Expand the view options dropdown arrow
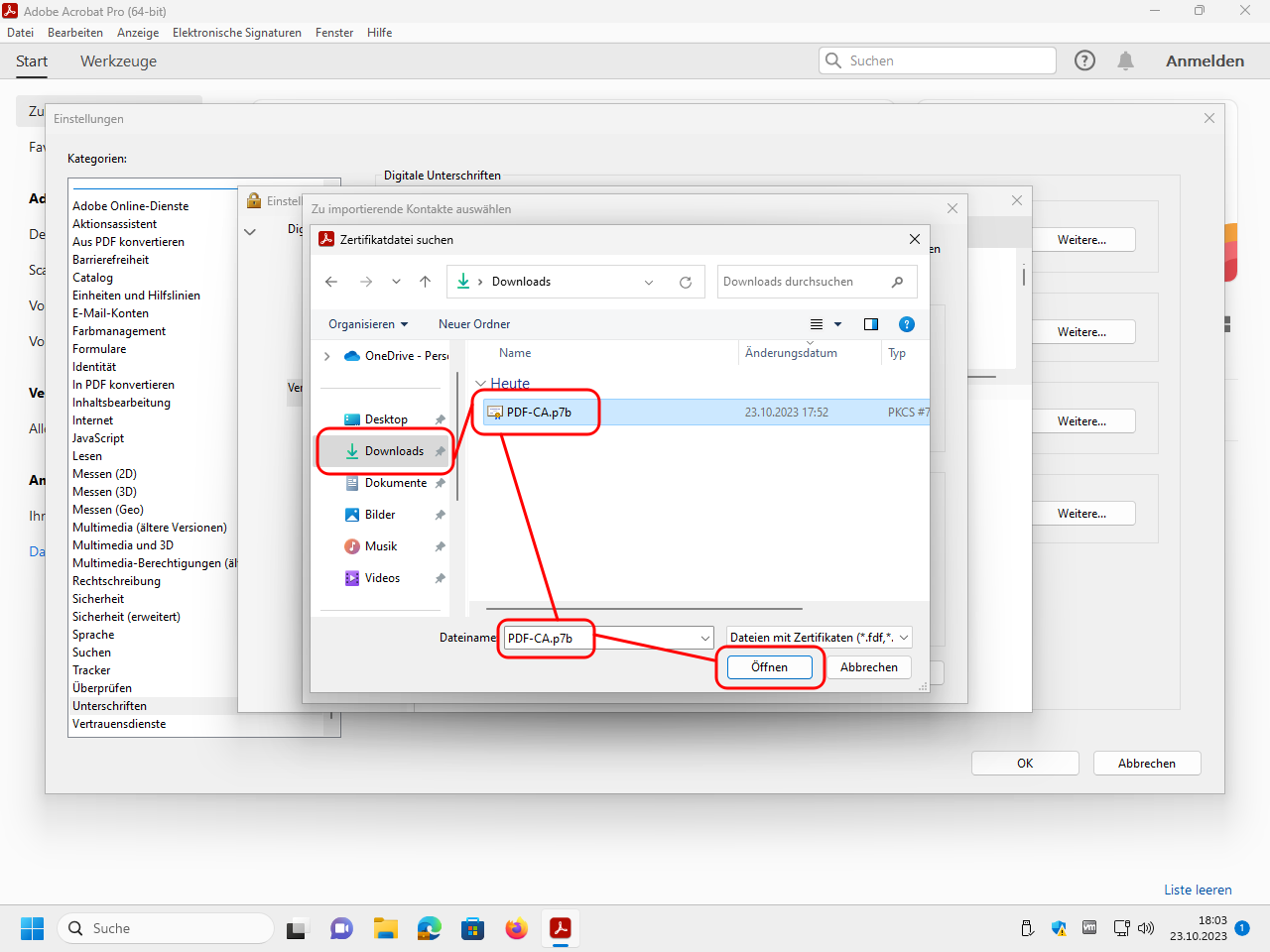The height and width of the screenshot is (952, 1270). pyautogui.click(x=837, y=324)
